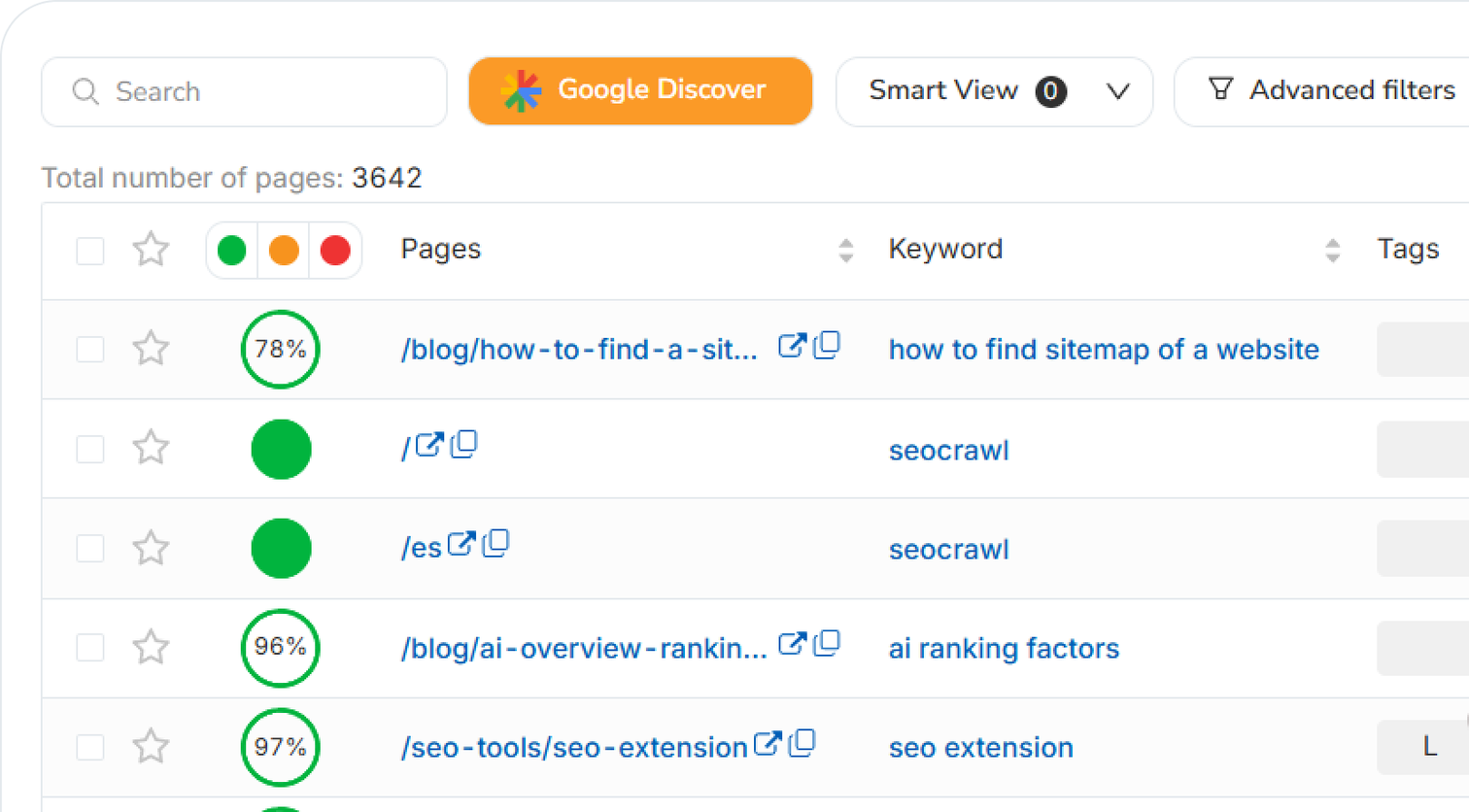Sort table by Pages column
The width and height of the screenshot is (1469, 812).
845,251
